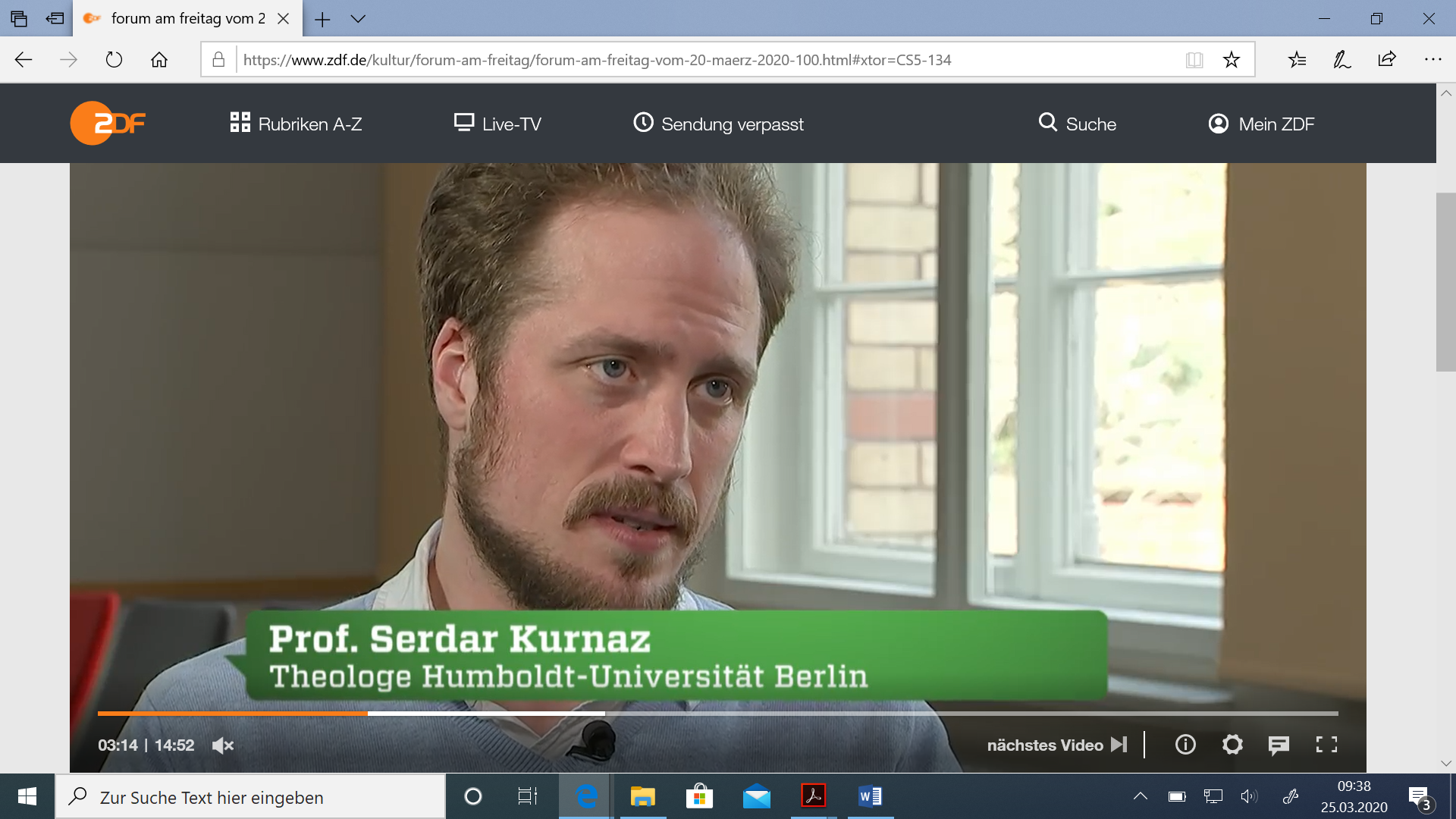This screenshot has height=819, width=1456.
Task: Go to Sendung verpasst
Action: point(718,124)
